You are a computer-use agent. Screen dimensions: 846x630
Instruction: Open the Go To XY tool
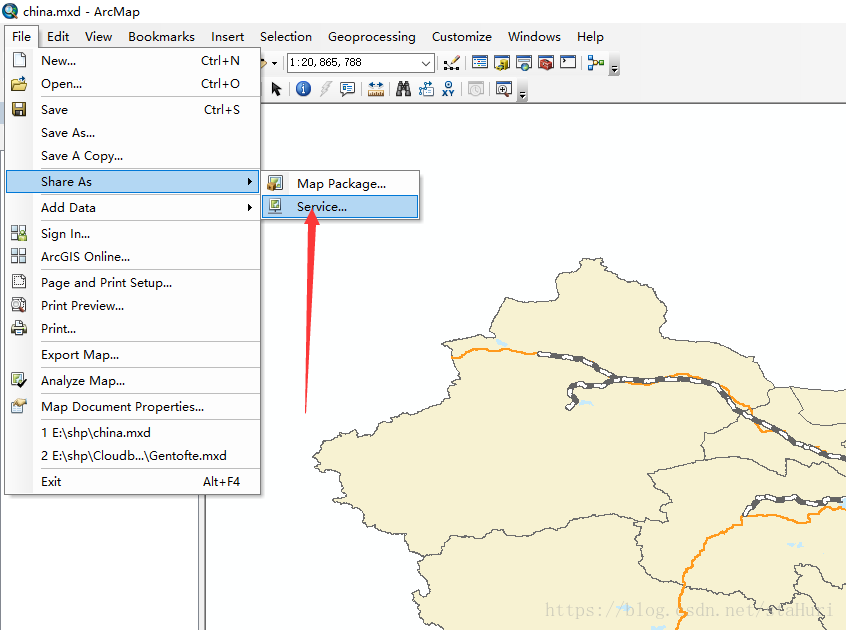448,88
